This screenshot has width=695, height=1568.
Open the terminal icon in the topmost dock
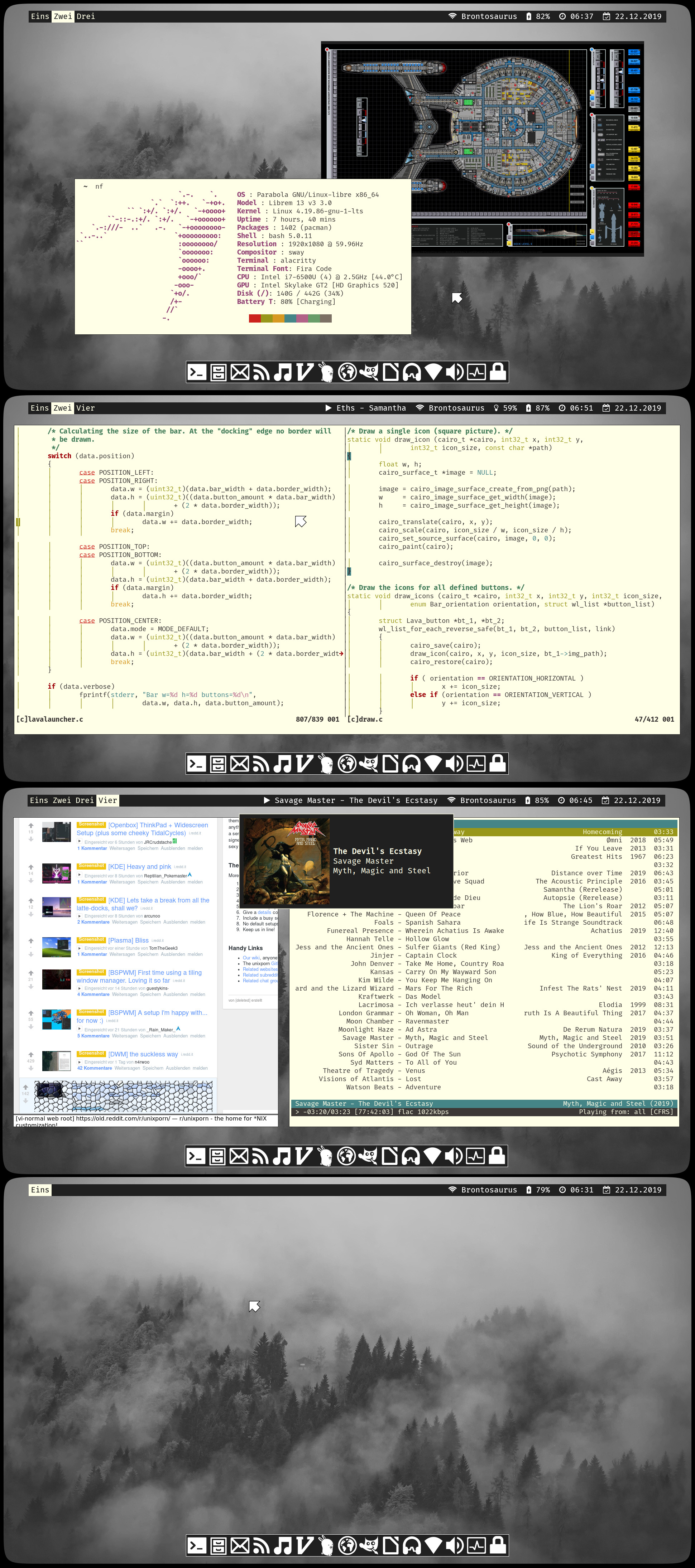[x=197, y=372]
